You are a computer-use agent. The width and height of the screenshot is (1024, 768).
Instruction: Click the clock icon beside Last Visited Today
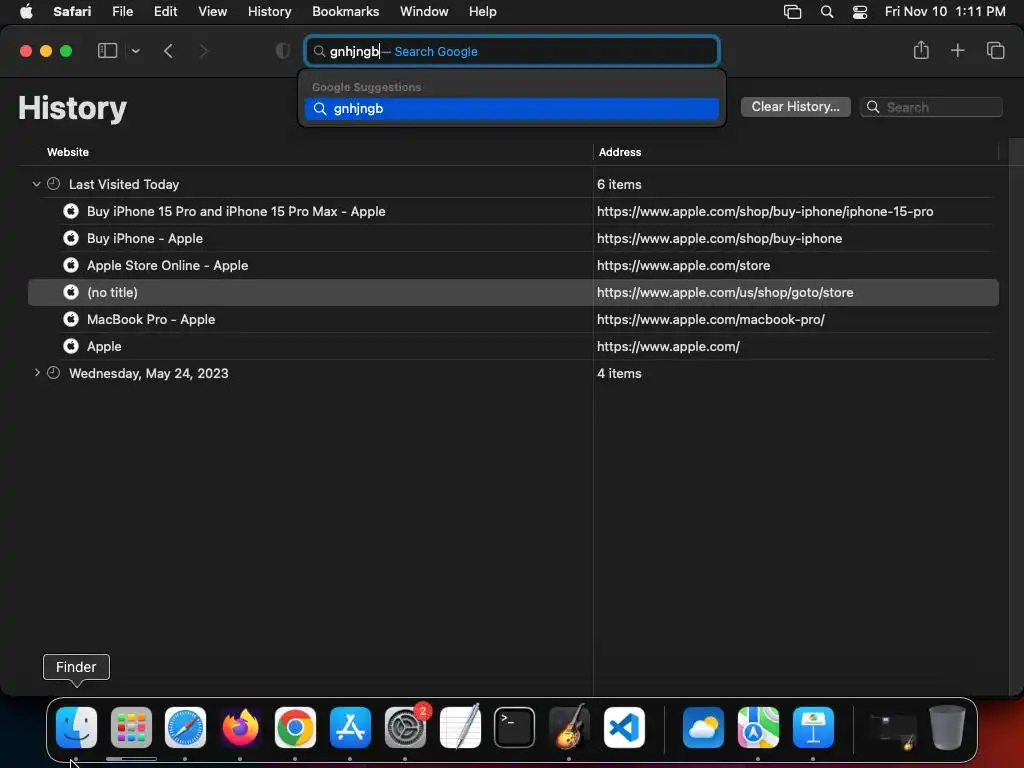pos(54,184)
